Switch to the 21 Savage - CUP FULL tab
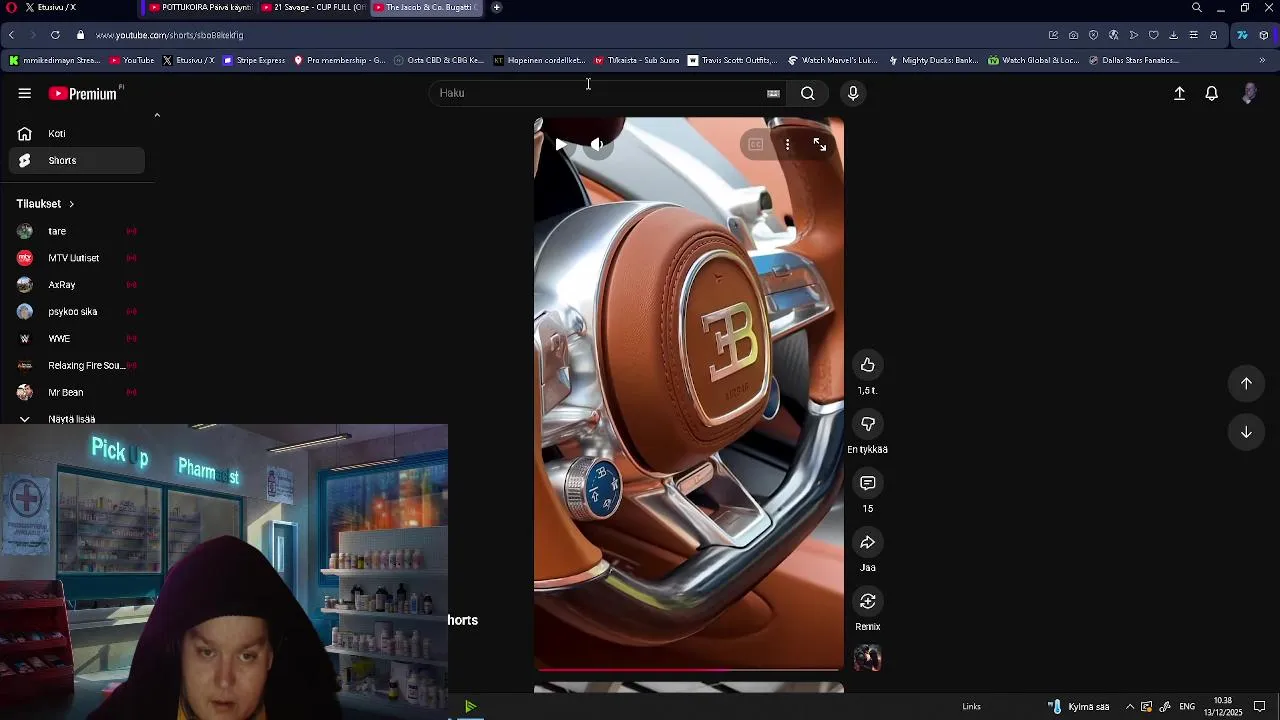Screen dimensions: 1280x720 312,7
